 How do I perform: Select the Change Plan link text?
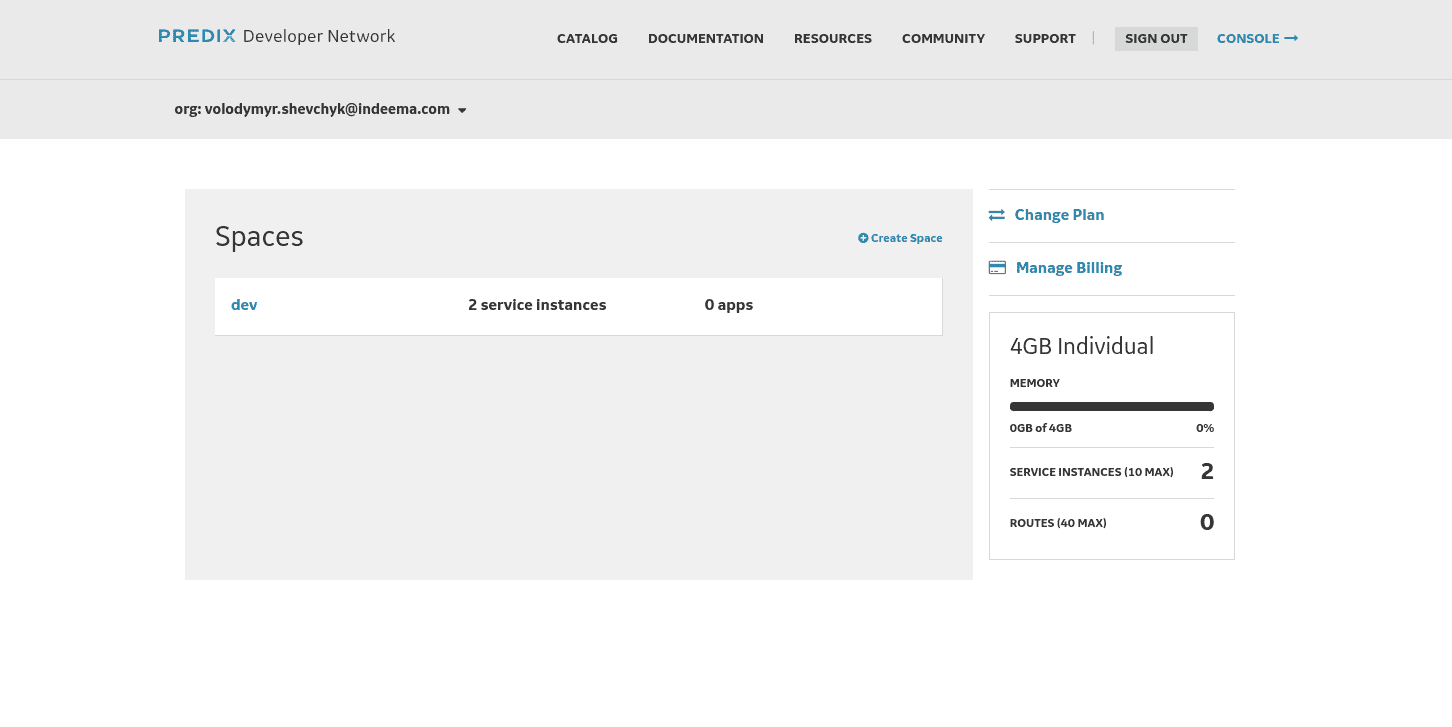pyautogui.click(x=1059, y=215)
